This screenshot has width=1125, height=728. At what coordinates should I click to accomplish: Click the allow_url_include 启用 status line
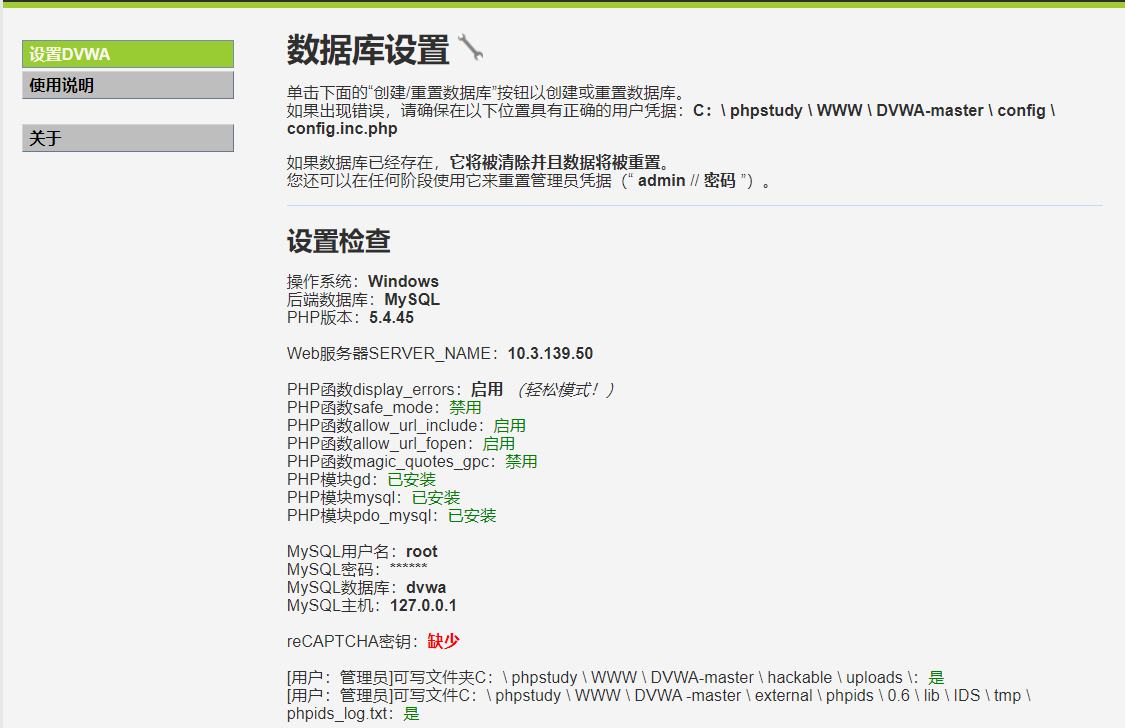[407, 425]
